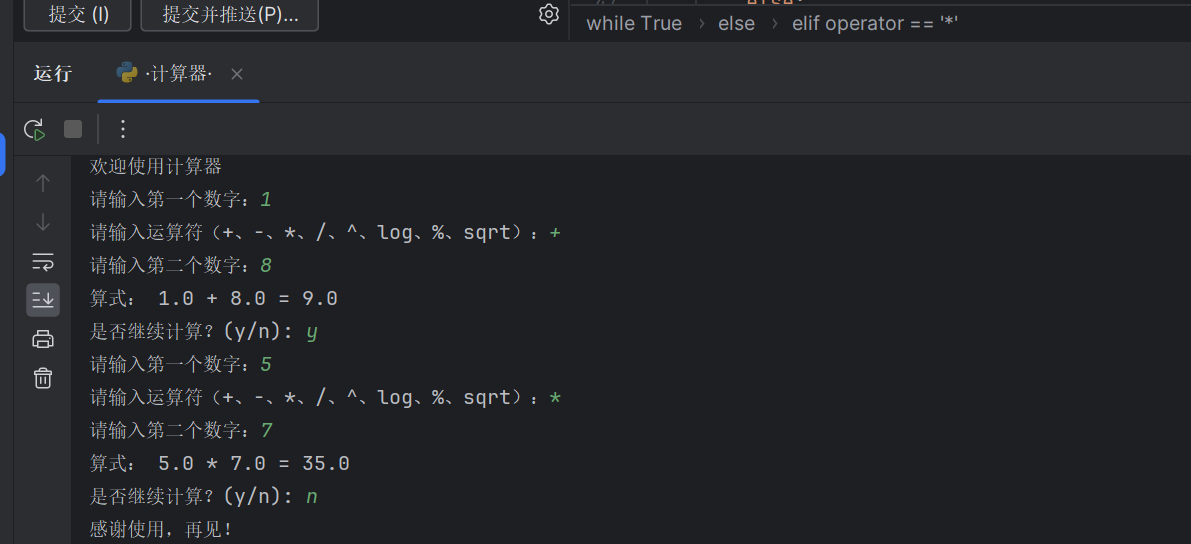Click the 'else' breadcrumb item
1191x544 pixels.
[x=736, y=23]
